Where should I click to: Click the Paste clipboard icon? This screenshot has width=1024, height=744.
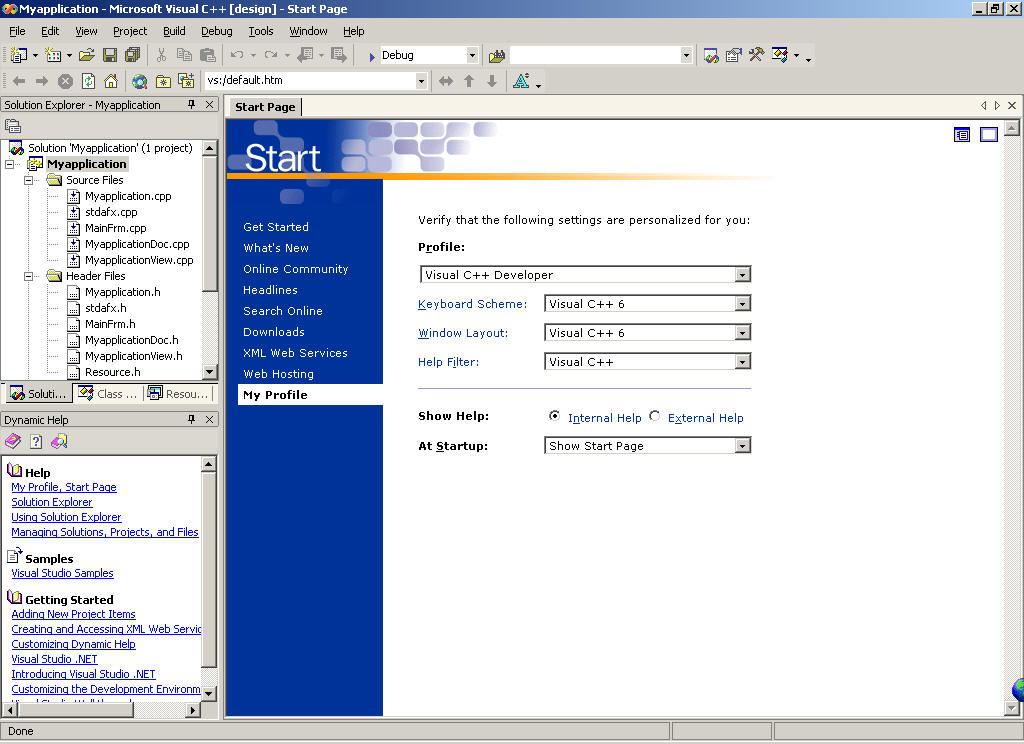[208, 56]
